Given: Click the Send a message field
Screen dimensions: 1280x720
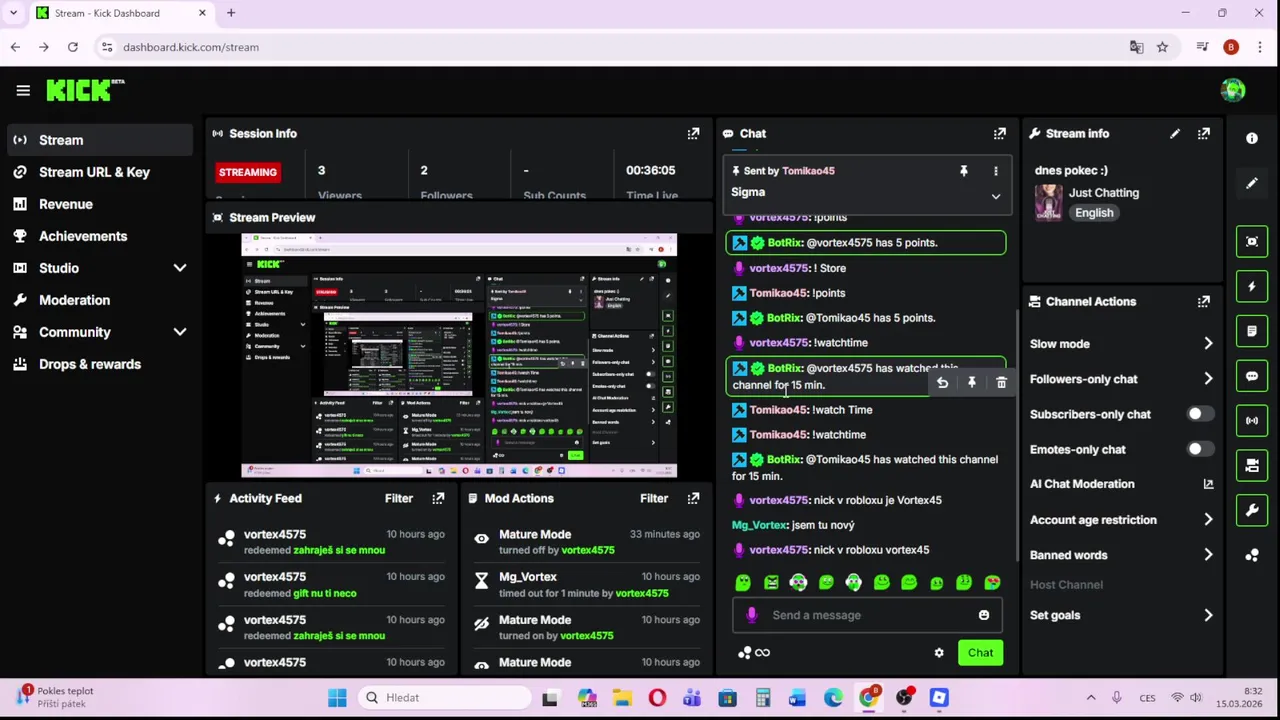Looking at the screenshot, I should 866,615.
